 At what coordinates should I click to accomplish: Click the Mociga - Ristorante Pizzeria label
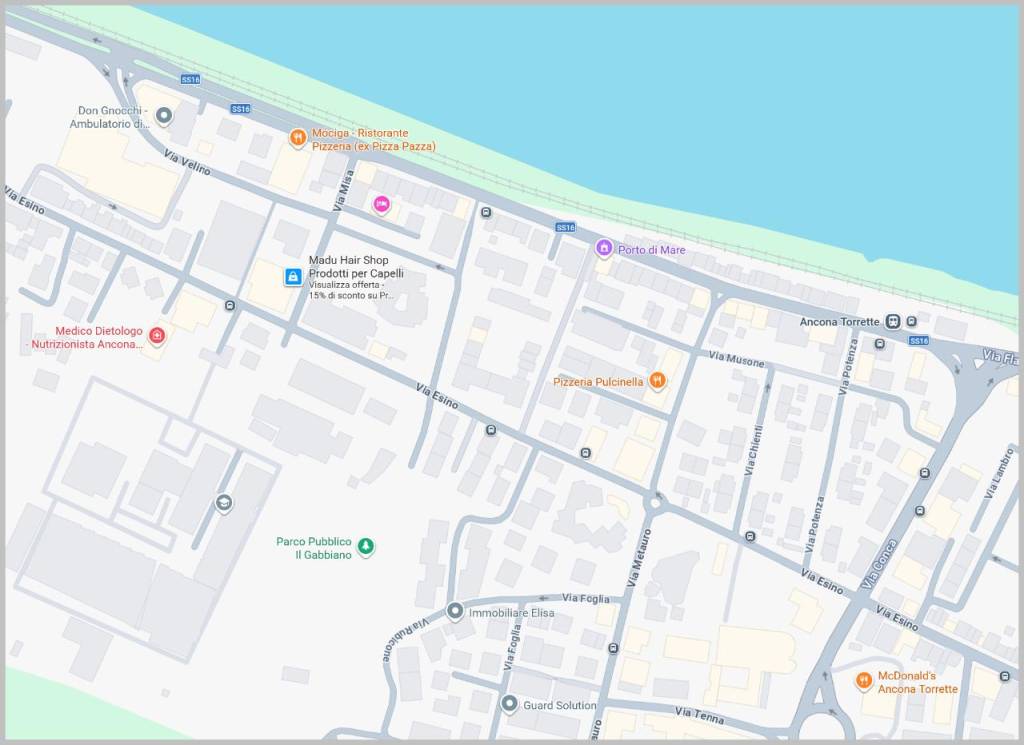(374, 140)
